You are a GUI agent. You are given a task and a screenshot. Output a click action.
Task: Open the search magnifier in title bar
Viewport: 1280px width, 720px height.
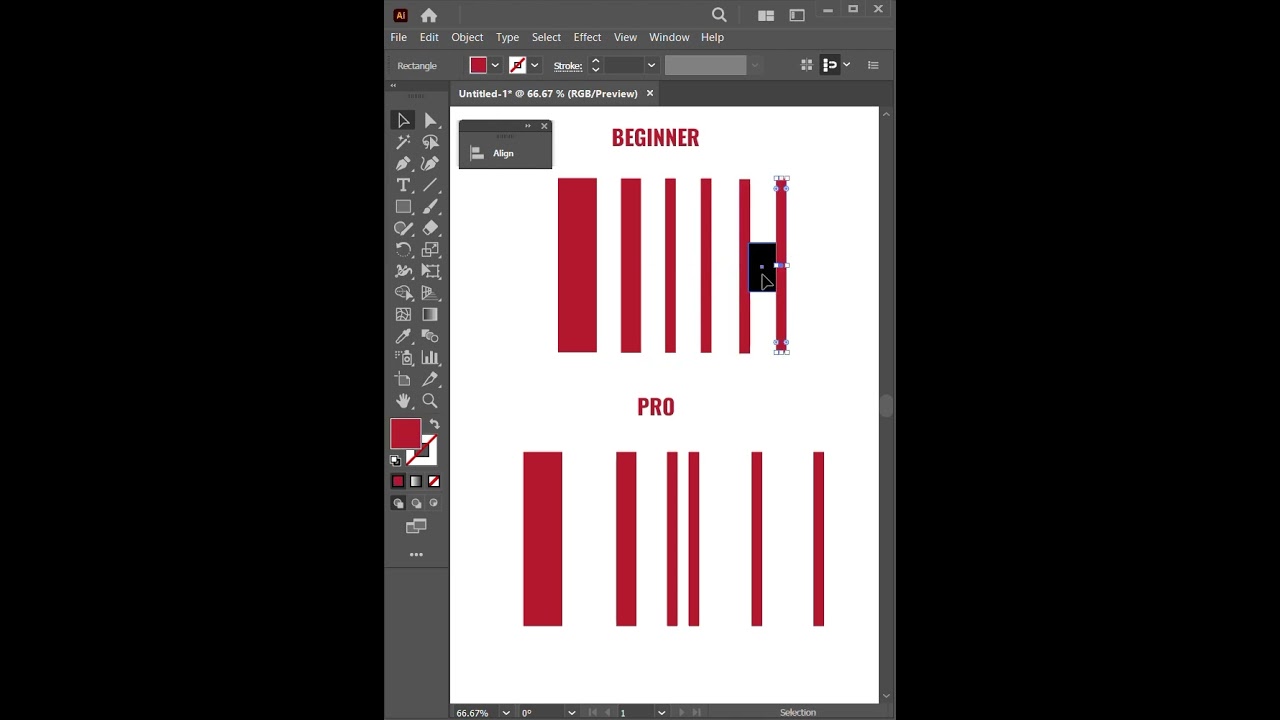pyautogui.click(x=719, y=15)
